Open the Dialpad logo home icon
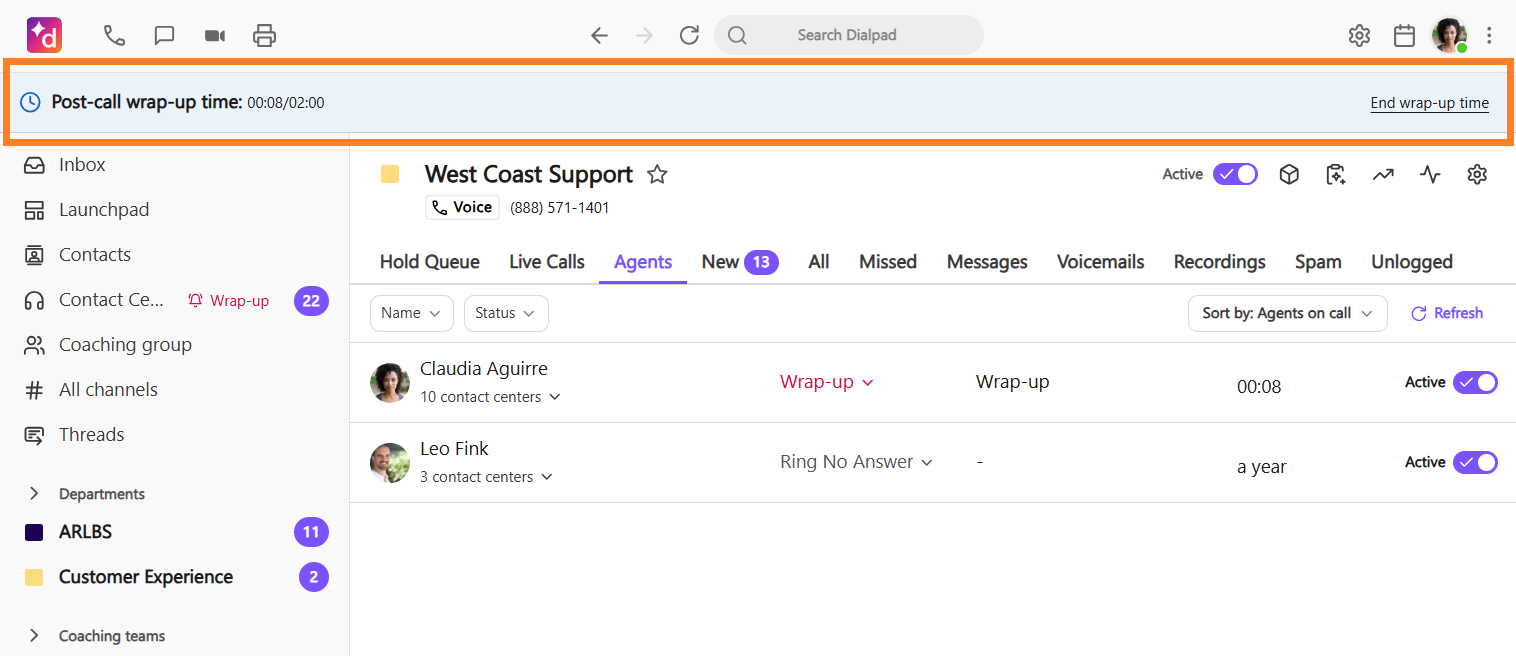The image size is (1516, 656). click(45, 35)
